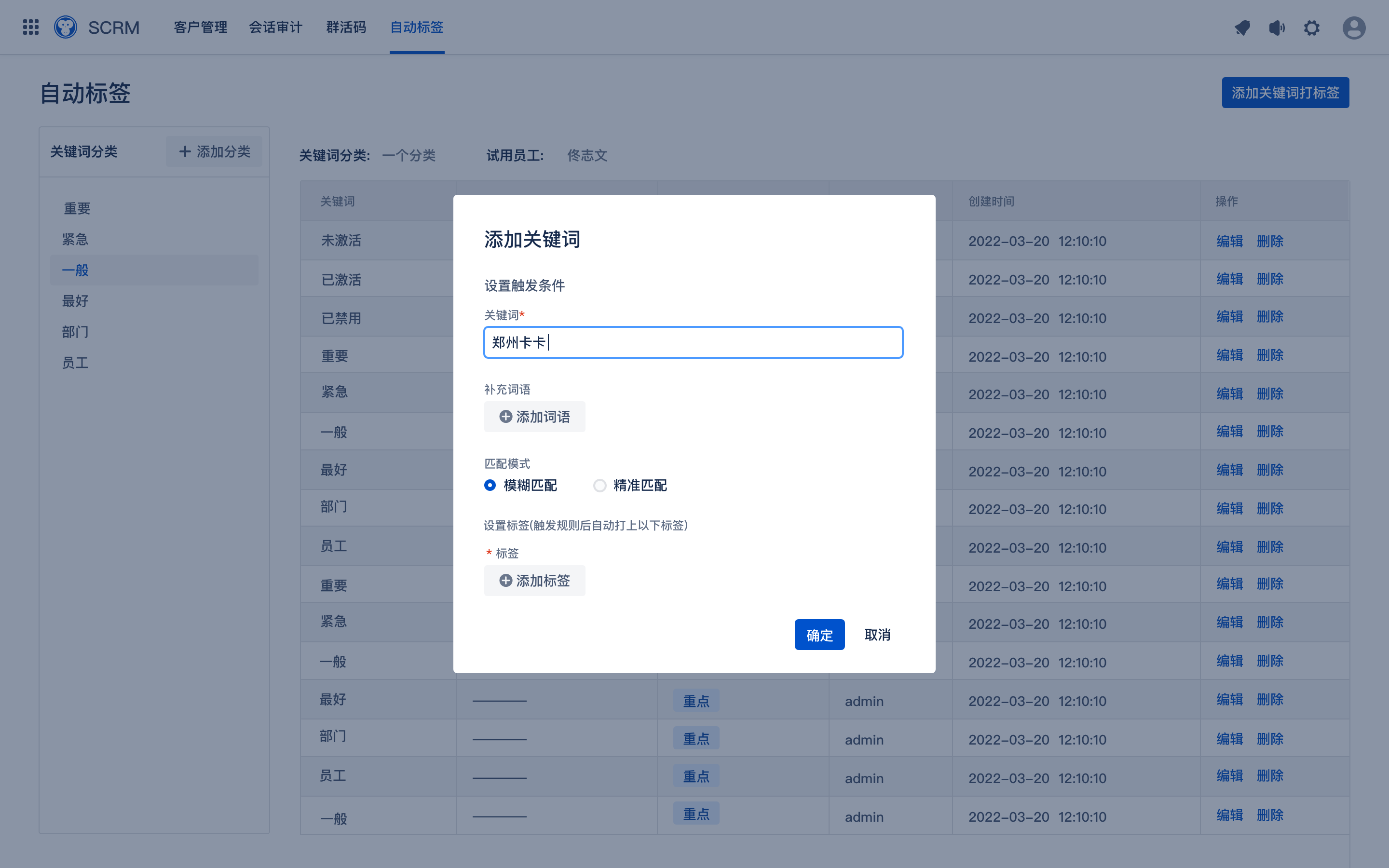Image resolution: width=1389 pixels, height=868 pixels.
Task: Click the 确定 button in dialog
Action: click(819, 634)
